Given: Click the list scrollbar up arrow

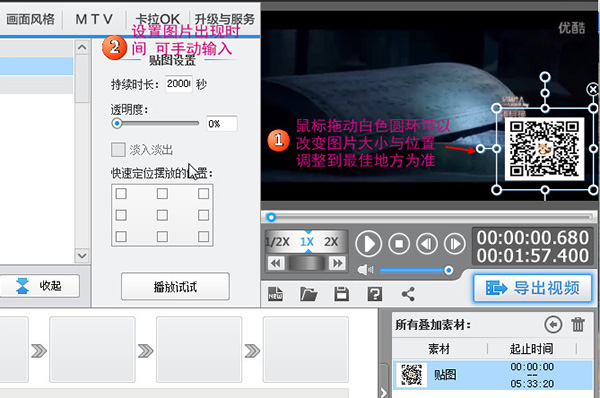Looking at the screenshot, I should (x=82, y=48).
